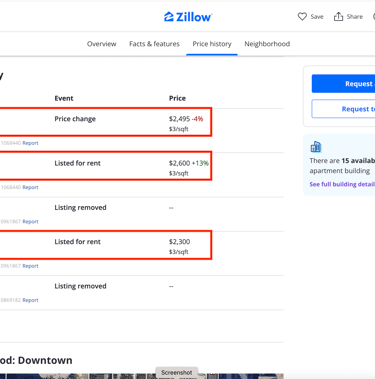Viewport: 375px width, 379px height.
Task: Click the $3/sqft under $2,495
Action: pyautogui.click(x=179, y=129)
